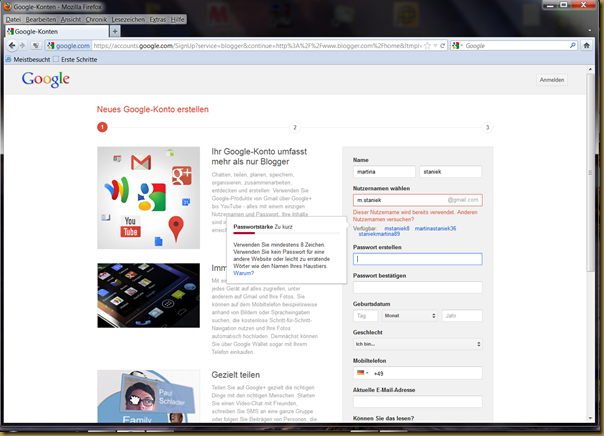Open the Monat dropdown
The width and height of the screenshot is (604, 436).
pos(409,315)
